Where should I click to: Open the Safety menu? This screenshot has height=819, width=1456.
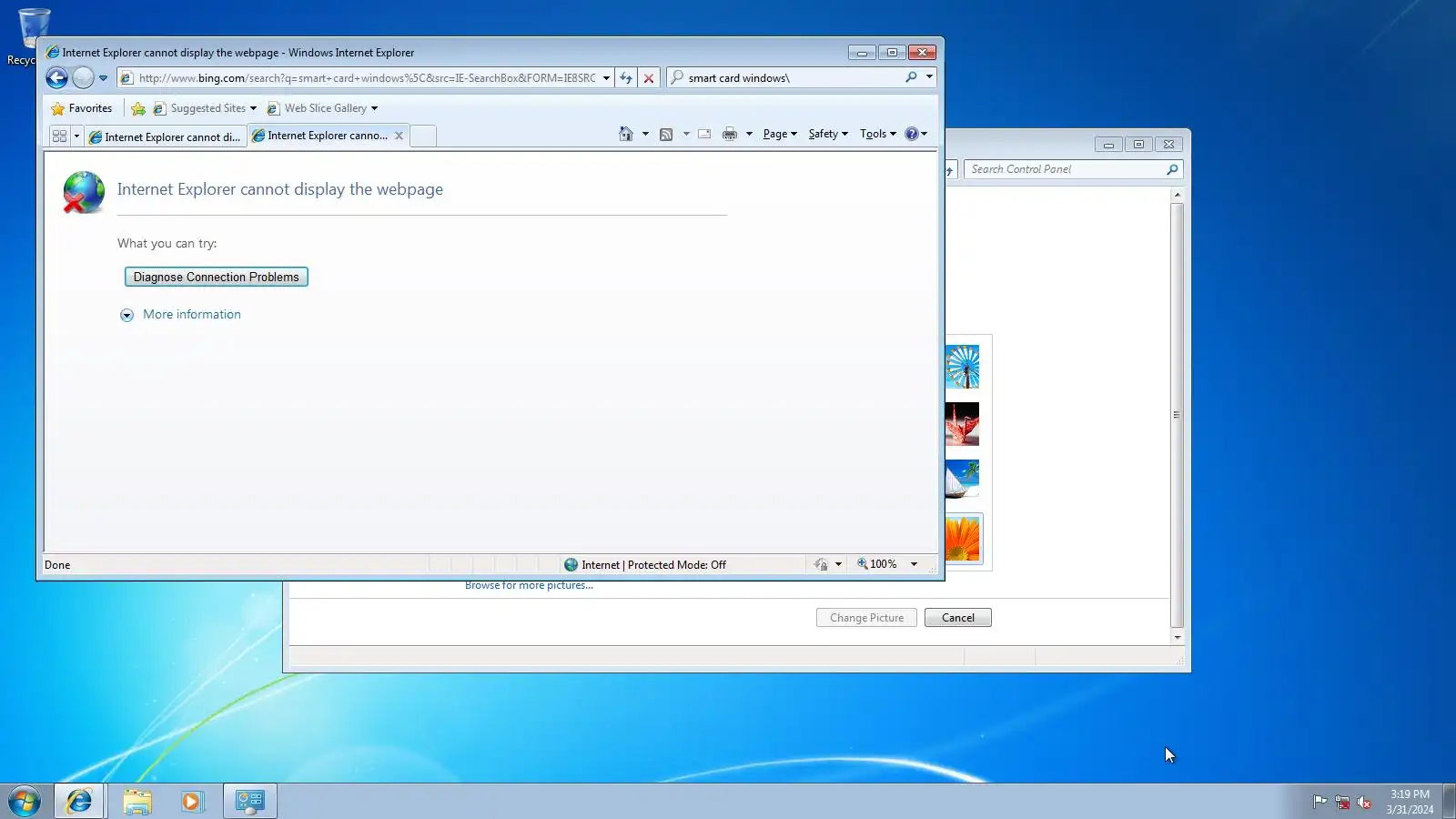pyautogui.click(x=828, y=134)
